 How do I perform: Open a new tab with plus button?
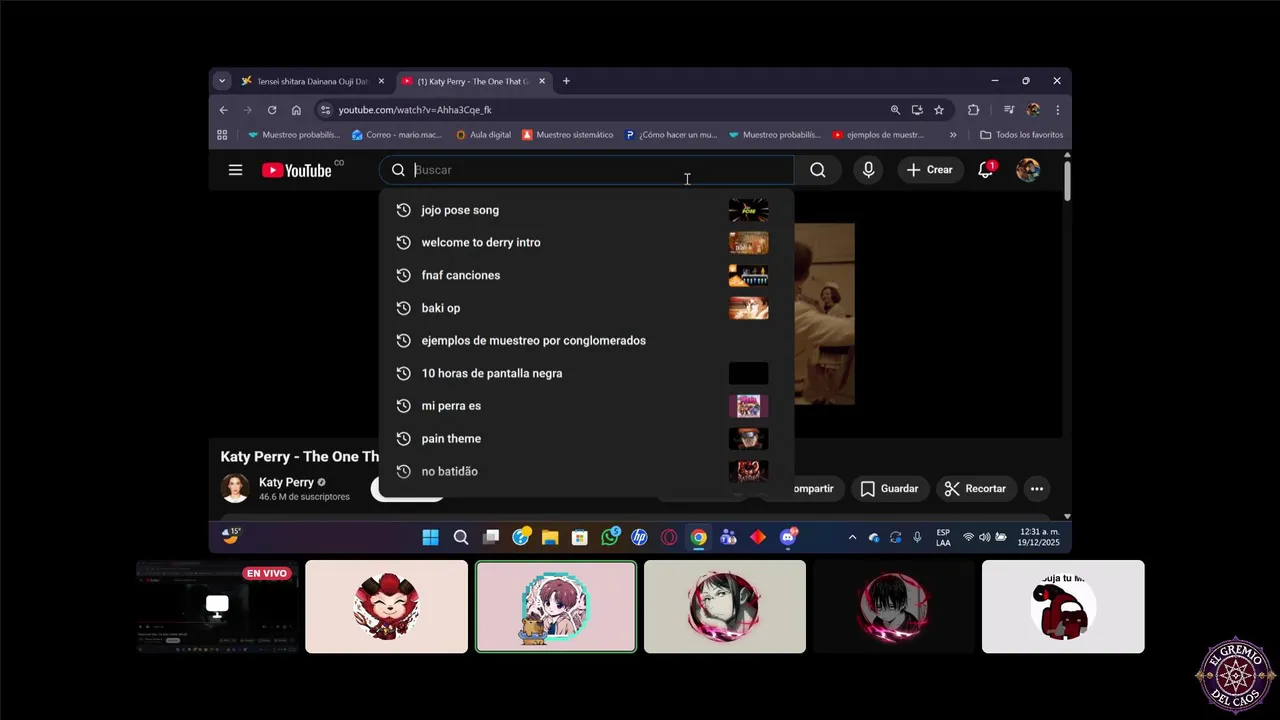pyautogui.click(x=566, y=81)
